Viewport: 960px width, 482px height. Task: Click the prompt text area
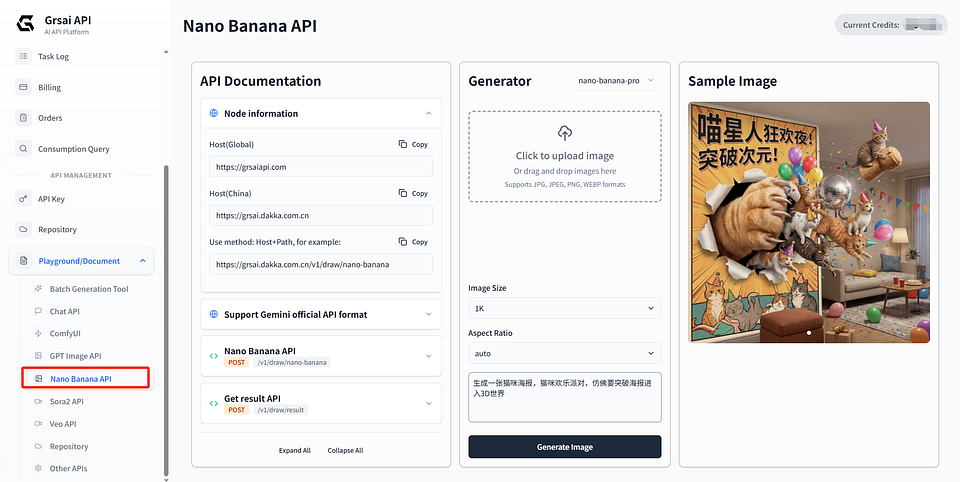click(564, 397)
